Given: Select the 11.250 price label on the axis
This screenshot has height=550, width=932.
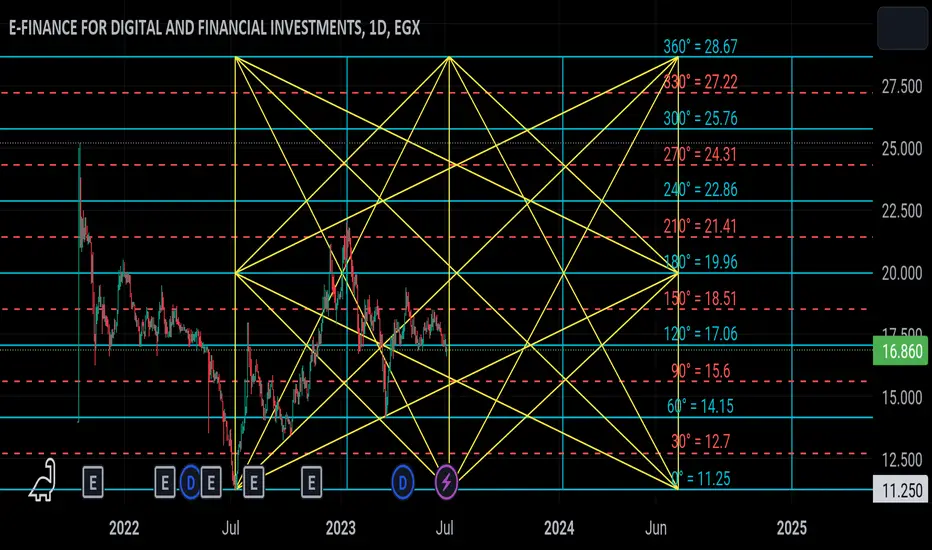Looking at the screenshot, I should point(900,490).
